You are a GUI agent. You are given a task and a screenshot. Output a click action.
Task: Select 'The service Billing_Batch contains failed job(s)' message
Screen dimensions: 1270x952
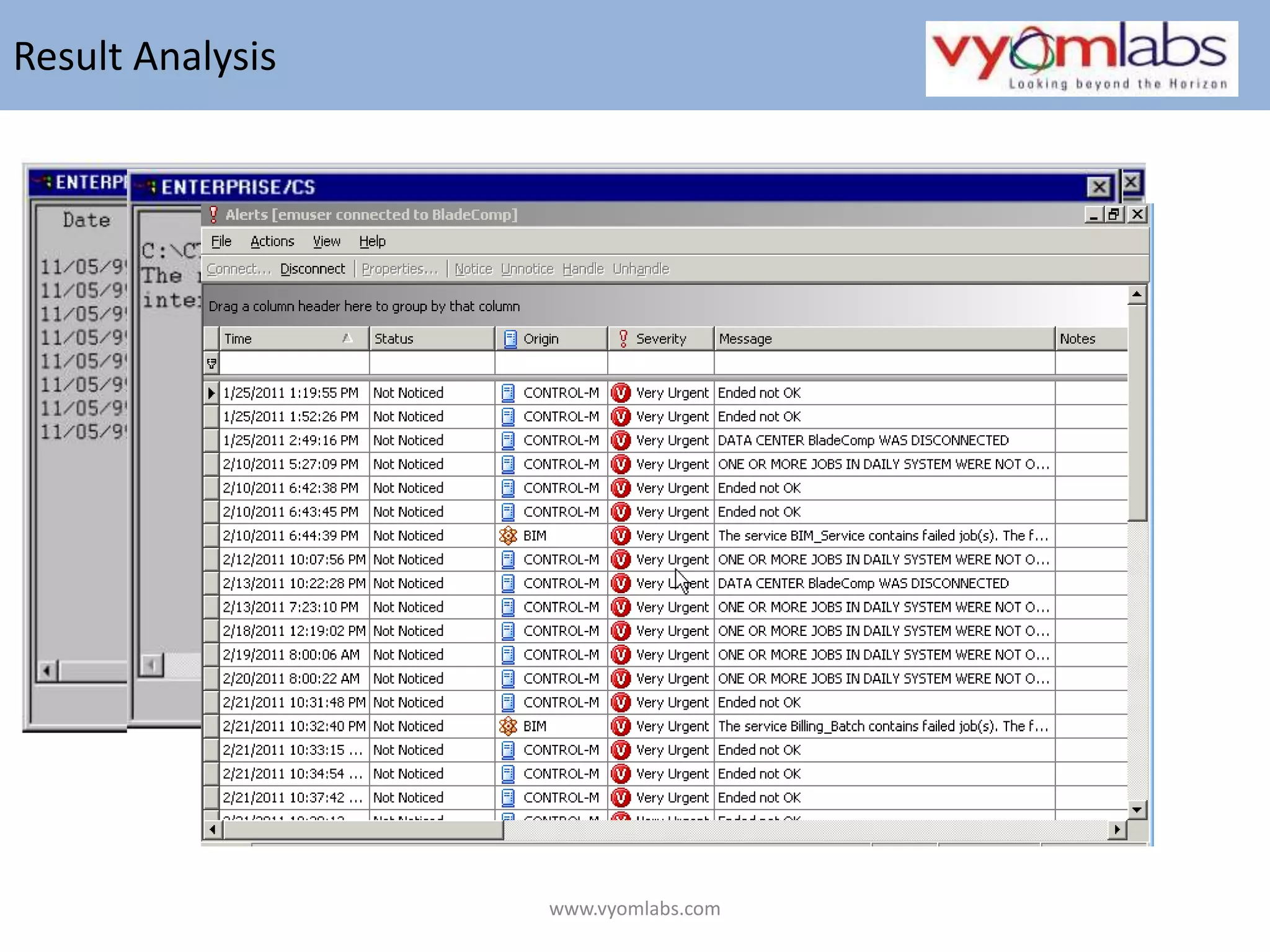[x=883, y=726]
